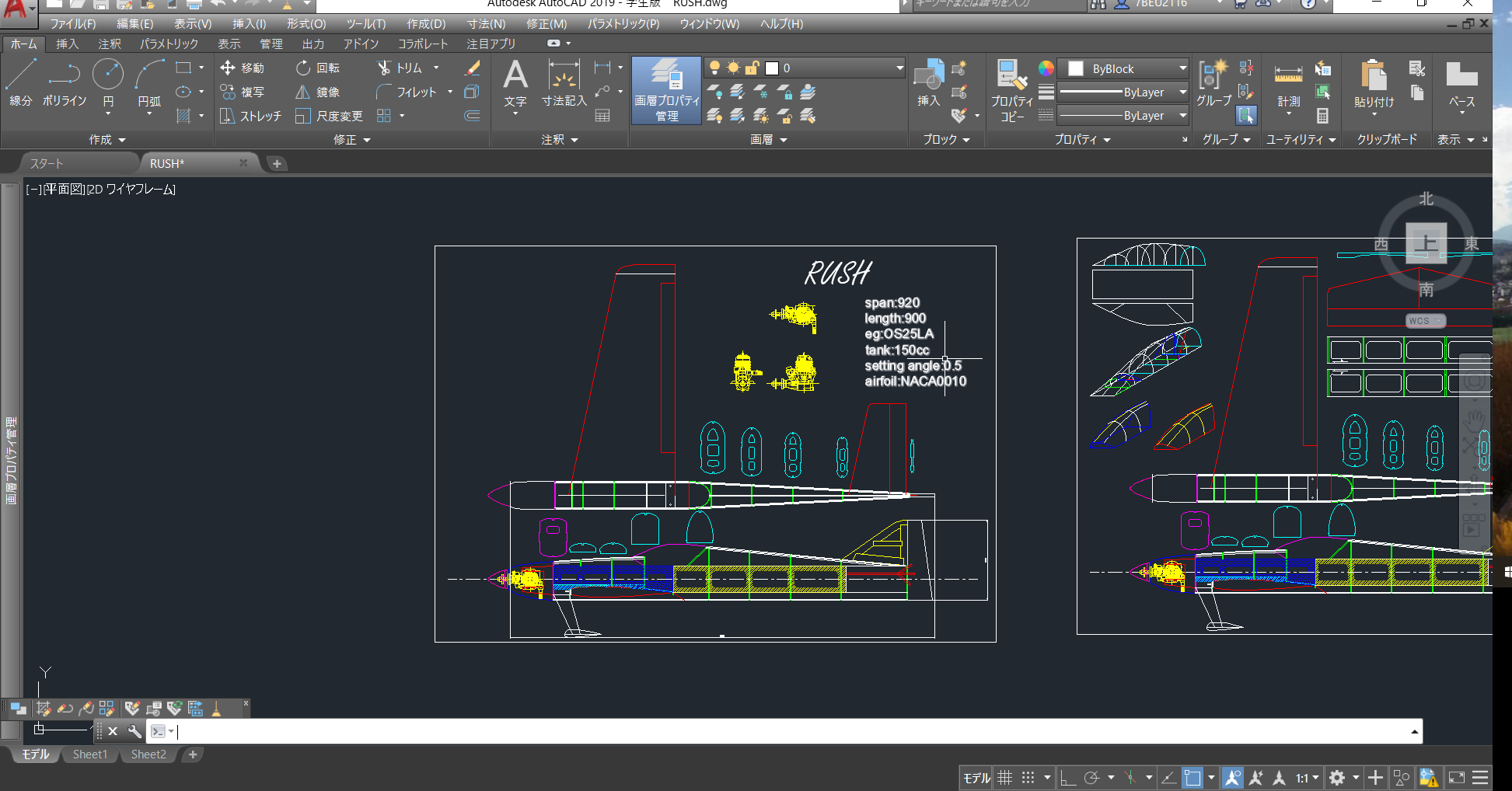Click the table icon in 注釈 panel
The height and width of the screenshot is (791, 1512).
click(602, 116)
